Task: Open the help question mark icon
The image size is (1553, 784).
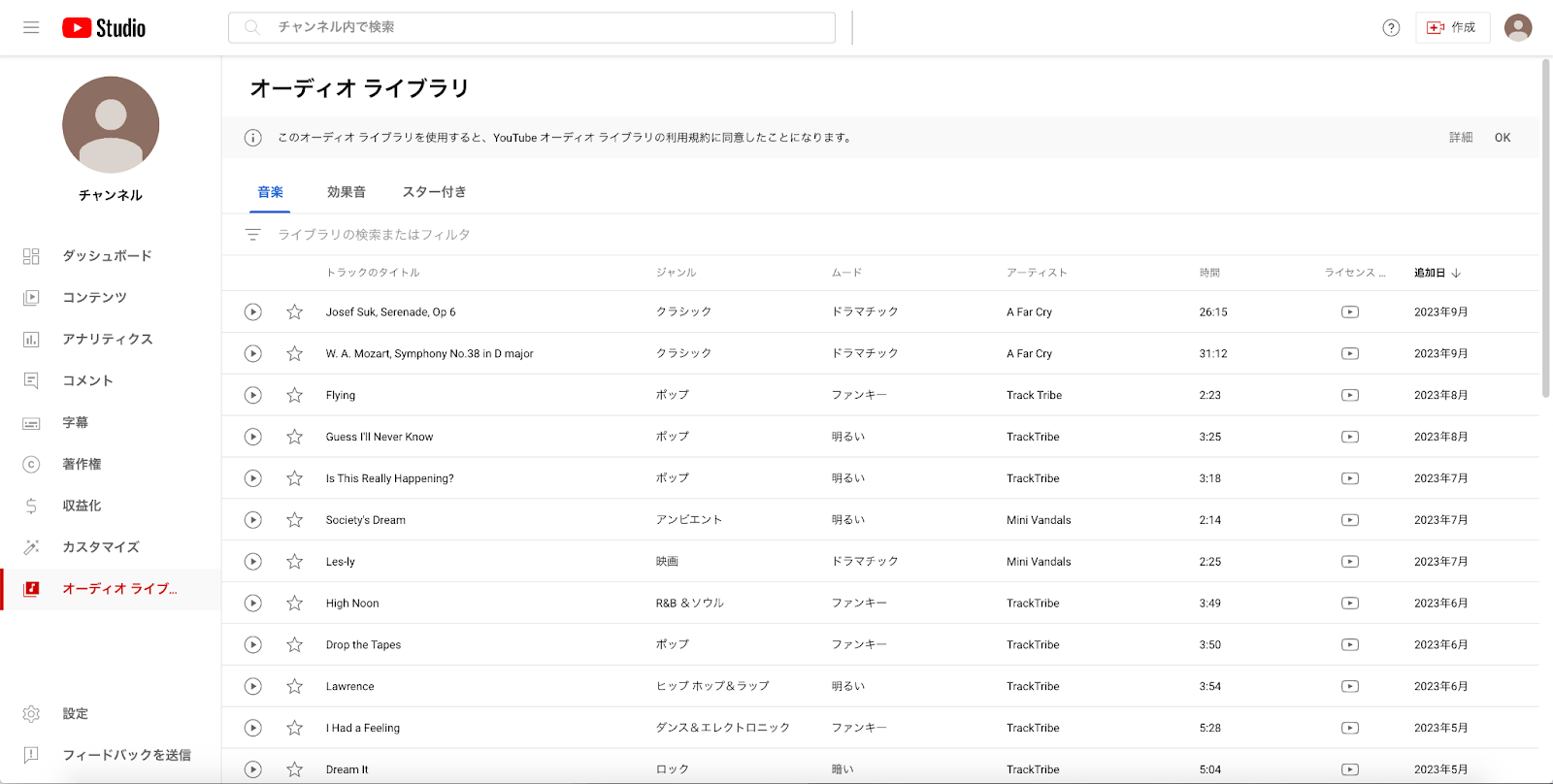Action: 1391,27
